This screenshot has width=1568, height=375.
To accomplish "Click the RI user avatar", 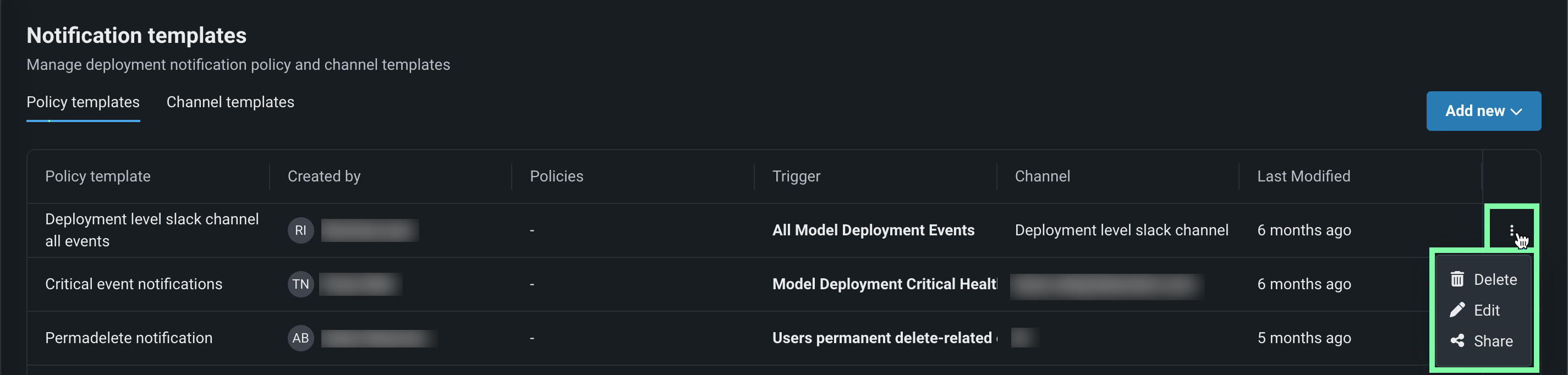I will [x=301, y=230].
